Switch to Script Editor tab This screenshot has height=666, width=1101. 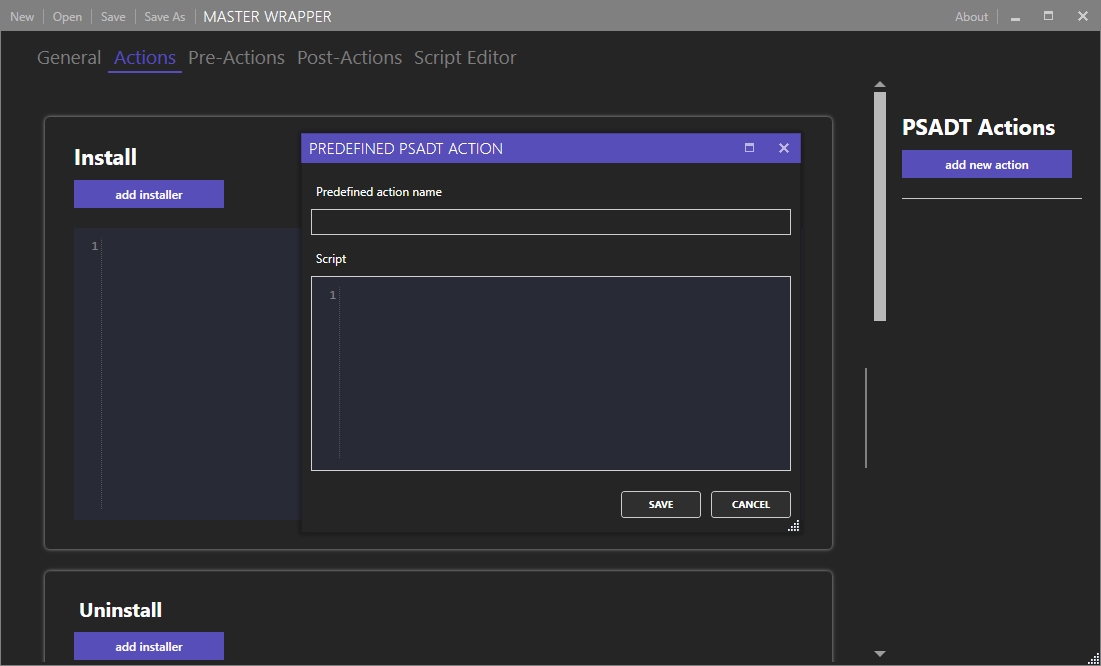[465, 58]
